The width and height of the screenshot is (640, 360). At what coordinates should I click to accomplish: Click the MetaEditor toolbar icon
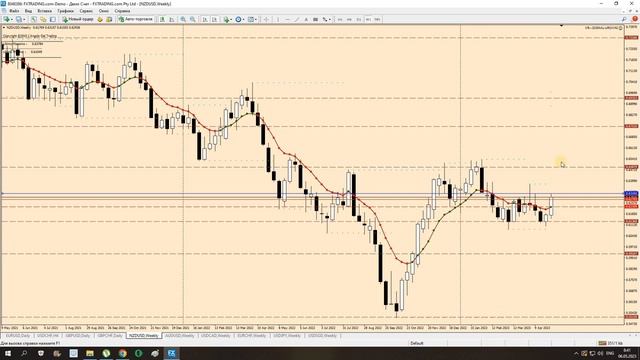pyautogui.click(x=100, y=19)
